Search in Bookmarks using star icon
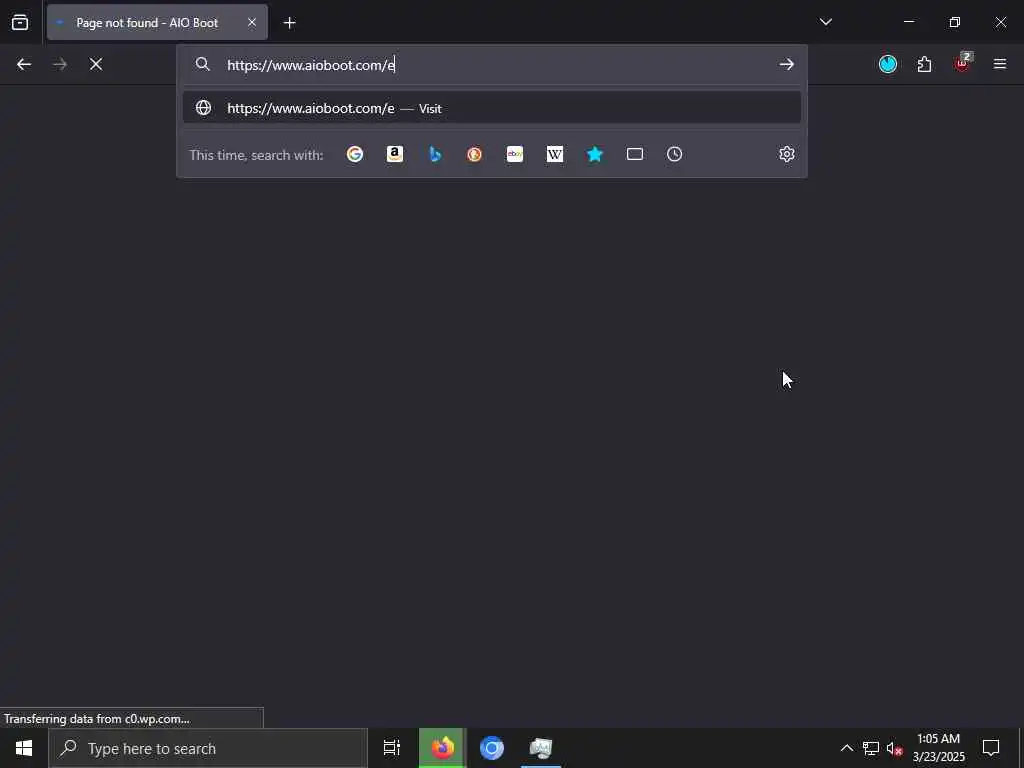 point(595,154)
